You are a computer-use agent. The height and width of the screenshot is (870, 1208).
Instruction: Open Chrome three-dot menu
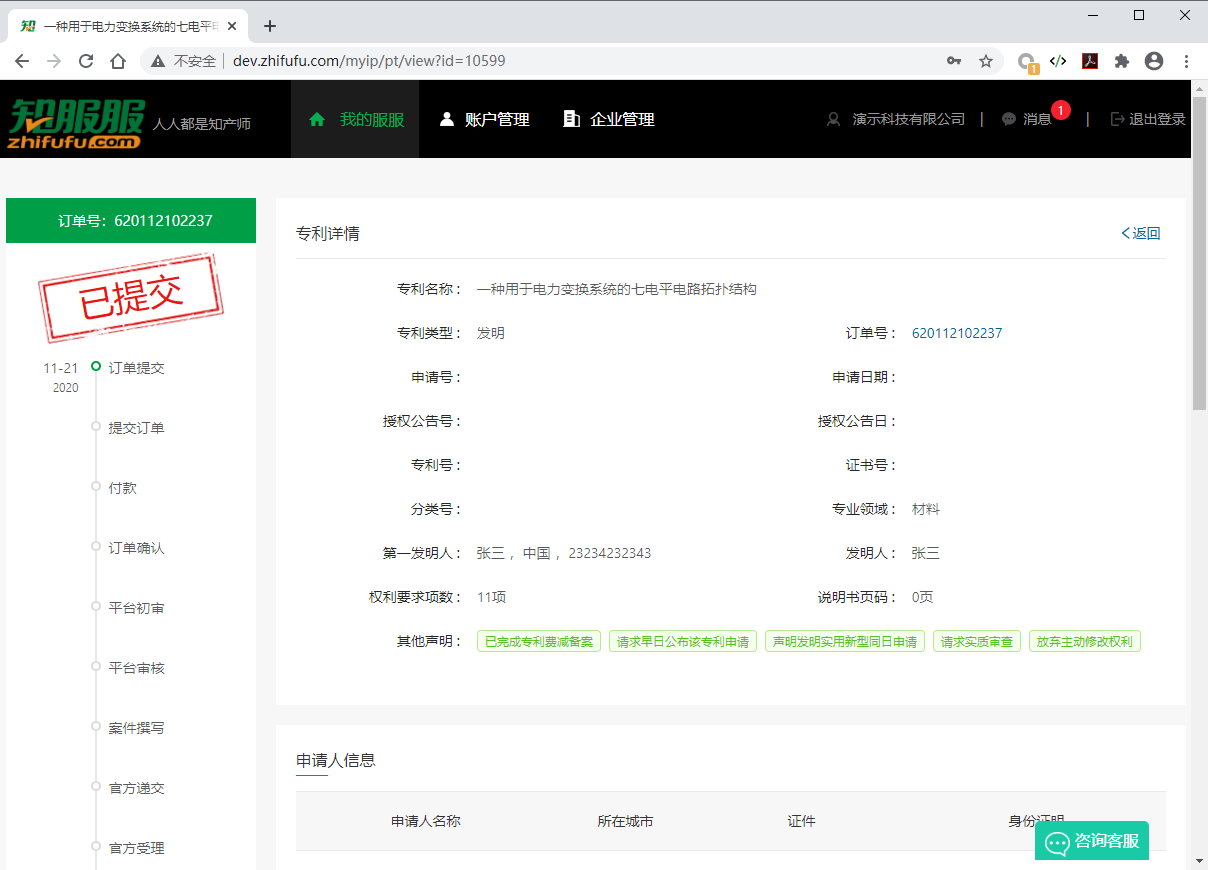(x=1186, y=61)
